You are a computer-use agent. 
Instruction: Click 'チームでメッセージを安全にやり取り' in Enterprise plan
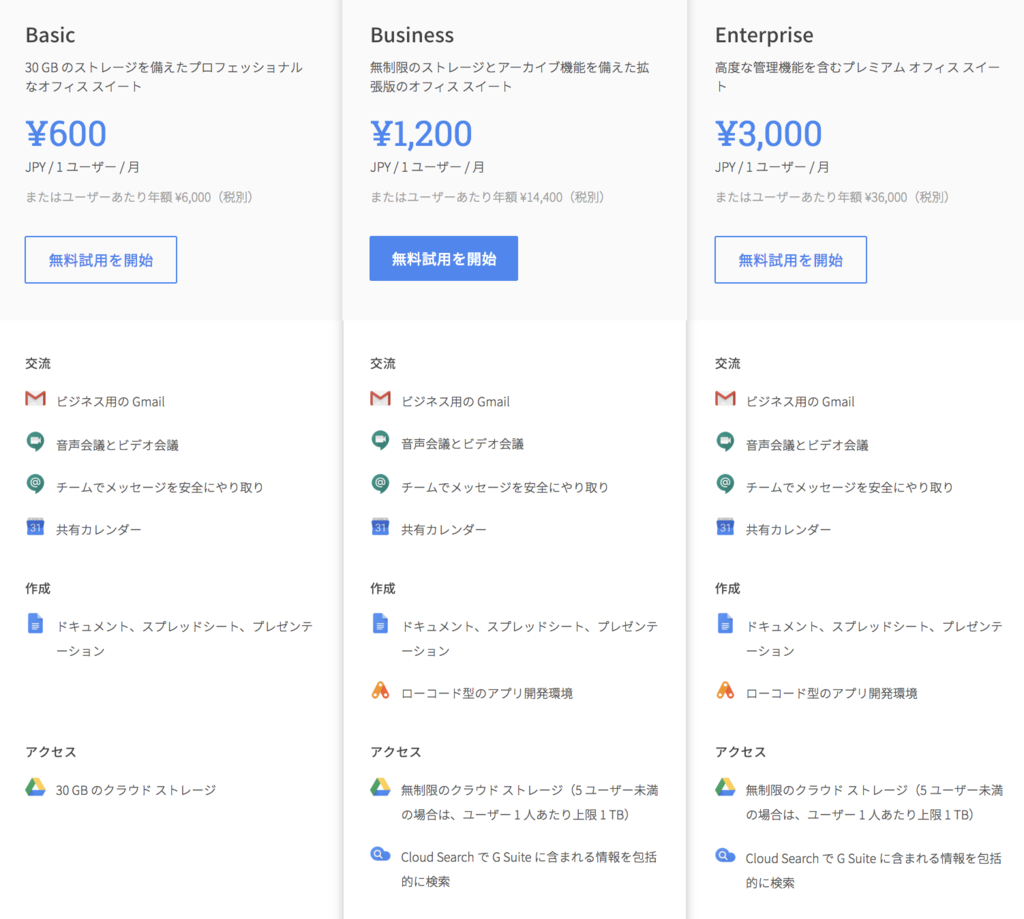point(849,487)
